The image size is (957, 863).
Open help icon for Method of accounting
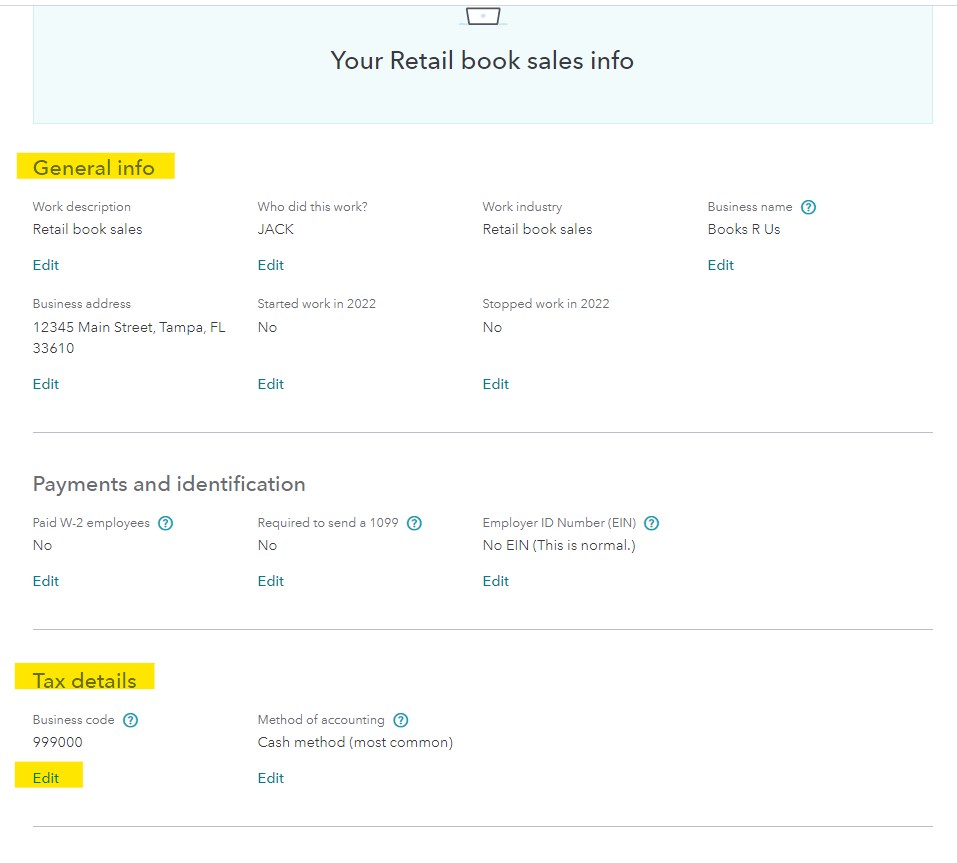pos(401,720)
